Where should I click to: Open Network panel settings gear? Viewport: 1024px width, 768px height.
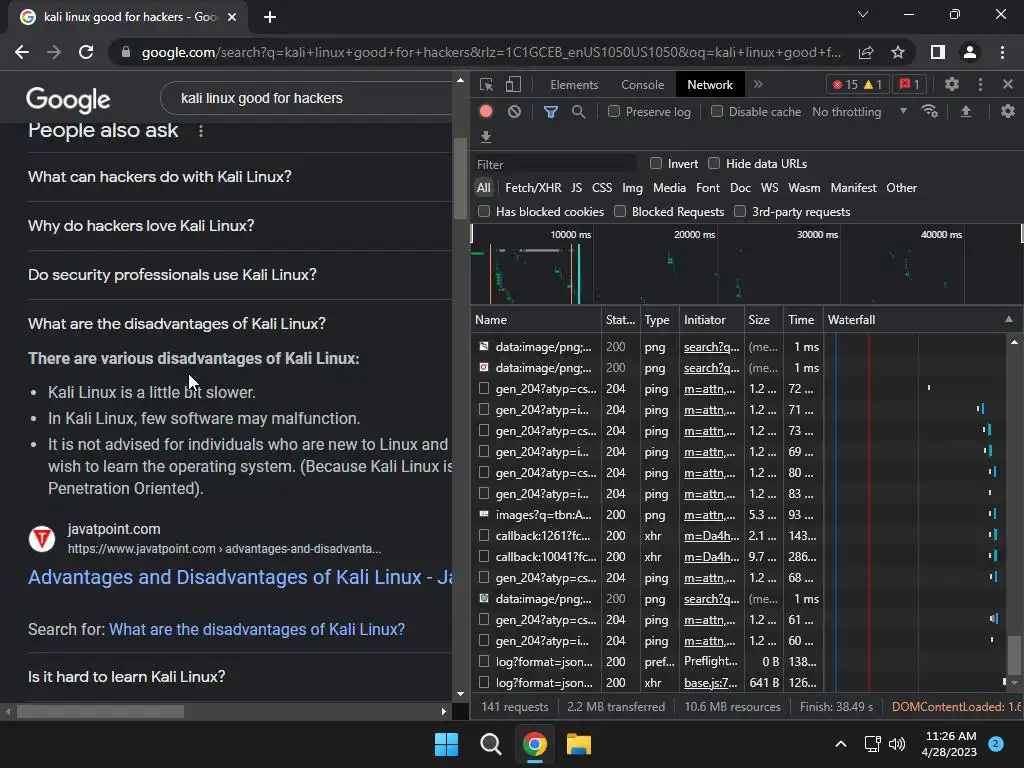(1008, 111)
